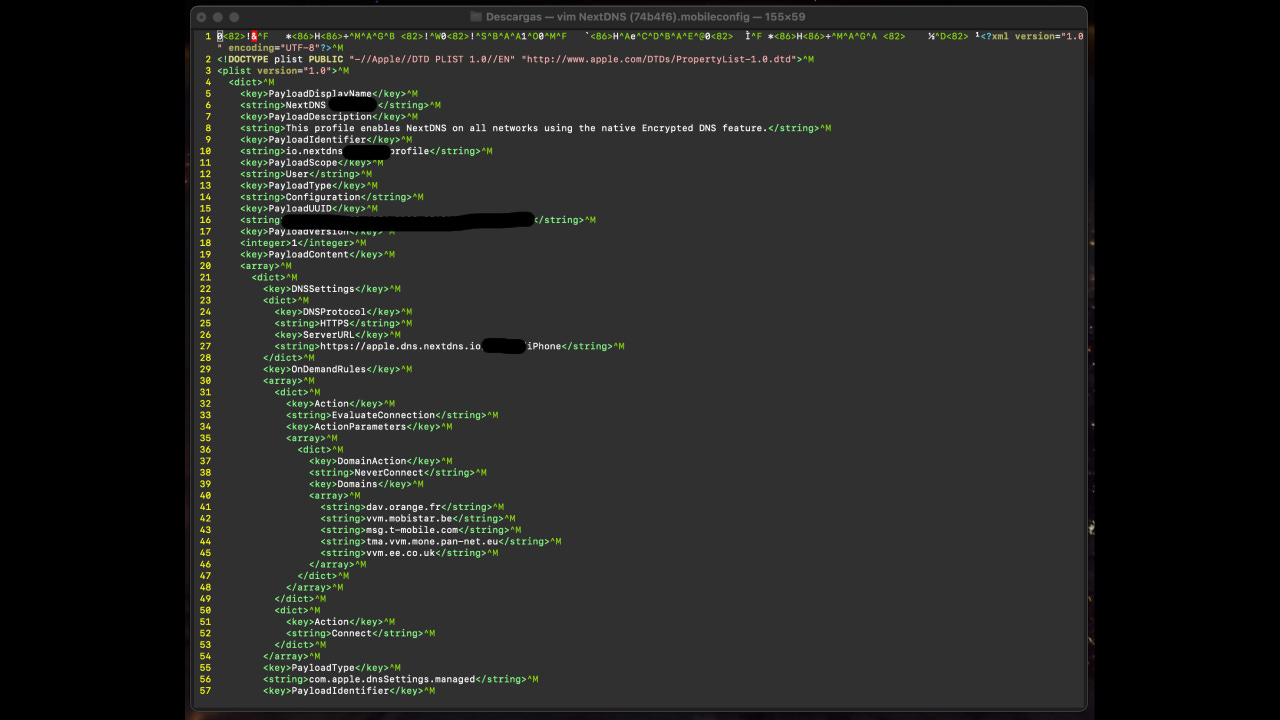The image size is (1280, 720).
Task: Click line number 36 in the gutter
Action: coord(205,450)
